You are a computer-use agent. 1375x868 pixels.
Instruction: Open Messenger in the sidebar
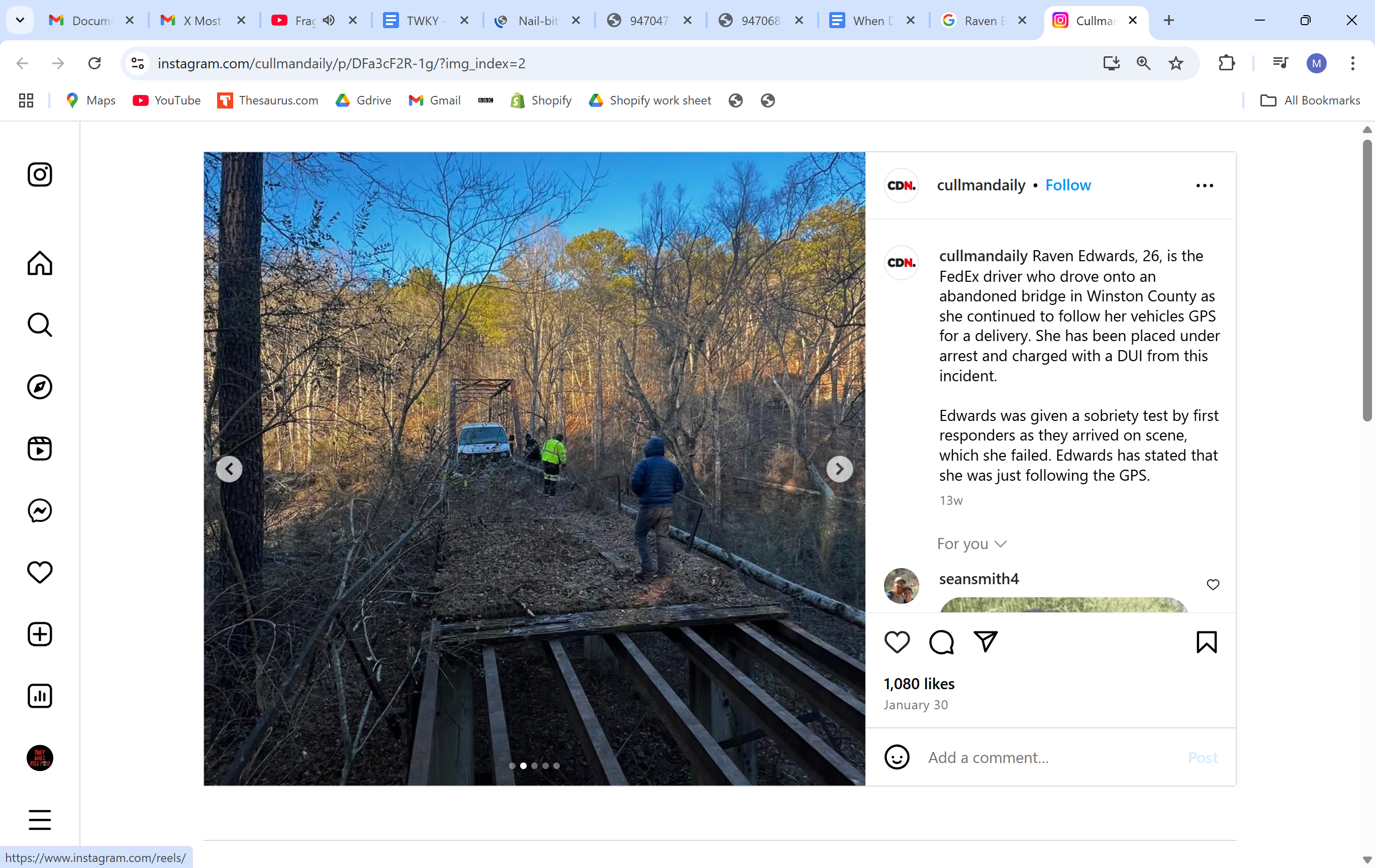click(x=39, y=510)
